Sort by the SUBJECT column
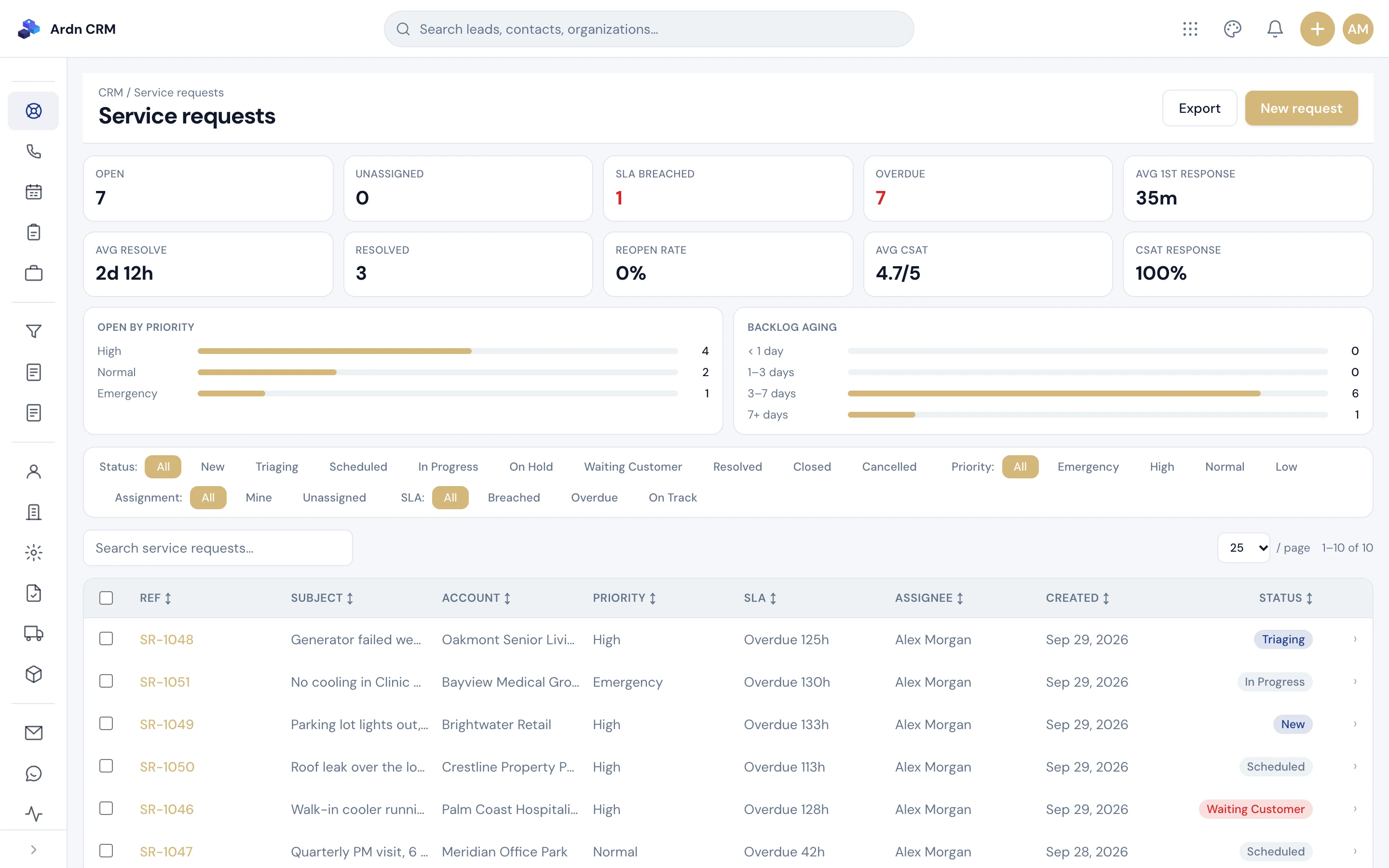The image size is (1389, 868). (x=322, y=598)
